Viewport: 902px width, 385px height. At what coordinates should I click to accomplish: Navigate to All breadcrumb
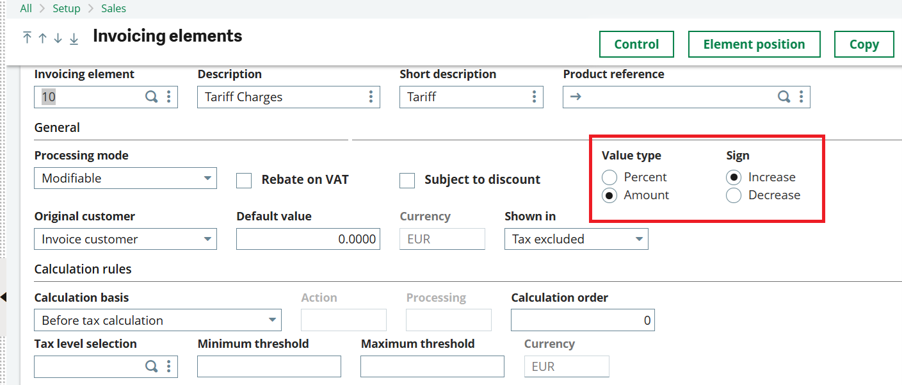tap(26, 9)
